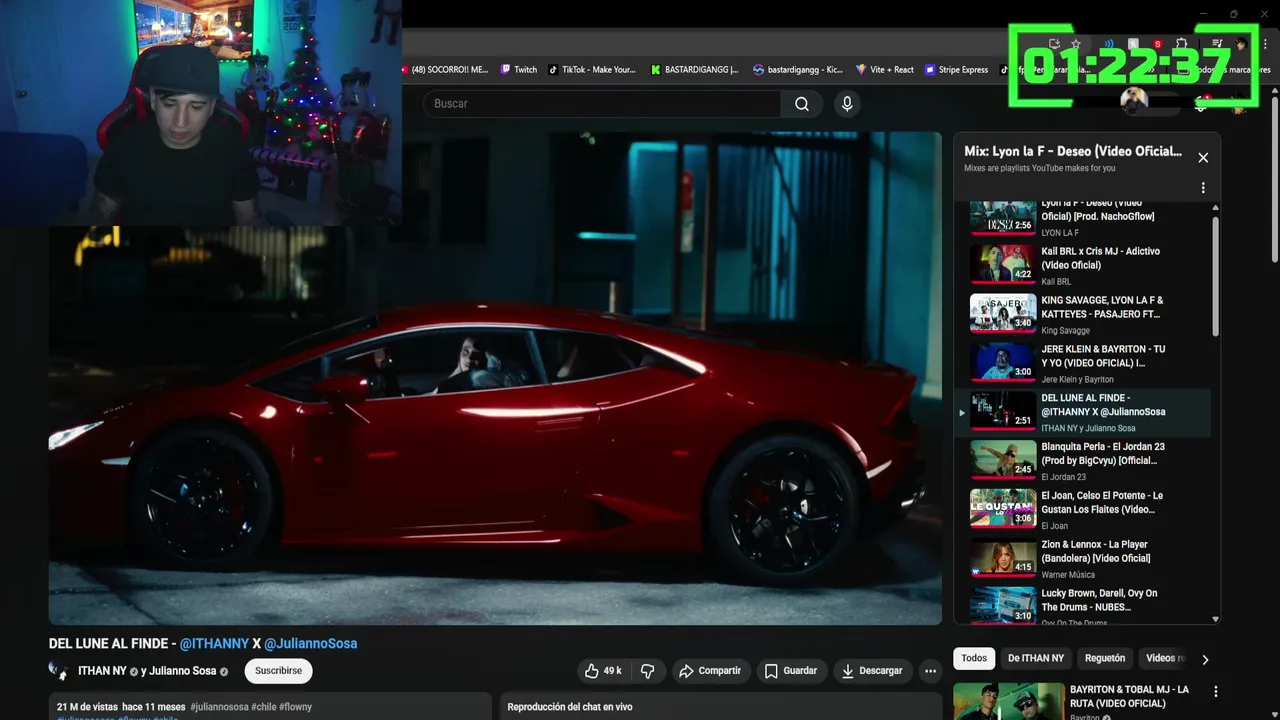This screenshot has width=1280, height=720.
Task: Open more actions ellipsis beside Descargar
Action: coord(930,671)
